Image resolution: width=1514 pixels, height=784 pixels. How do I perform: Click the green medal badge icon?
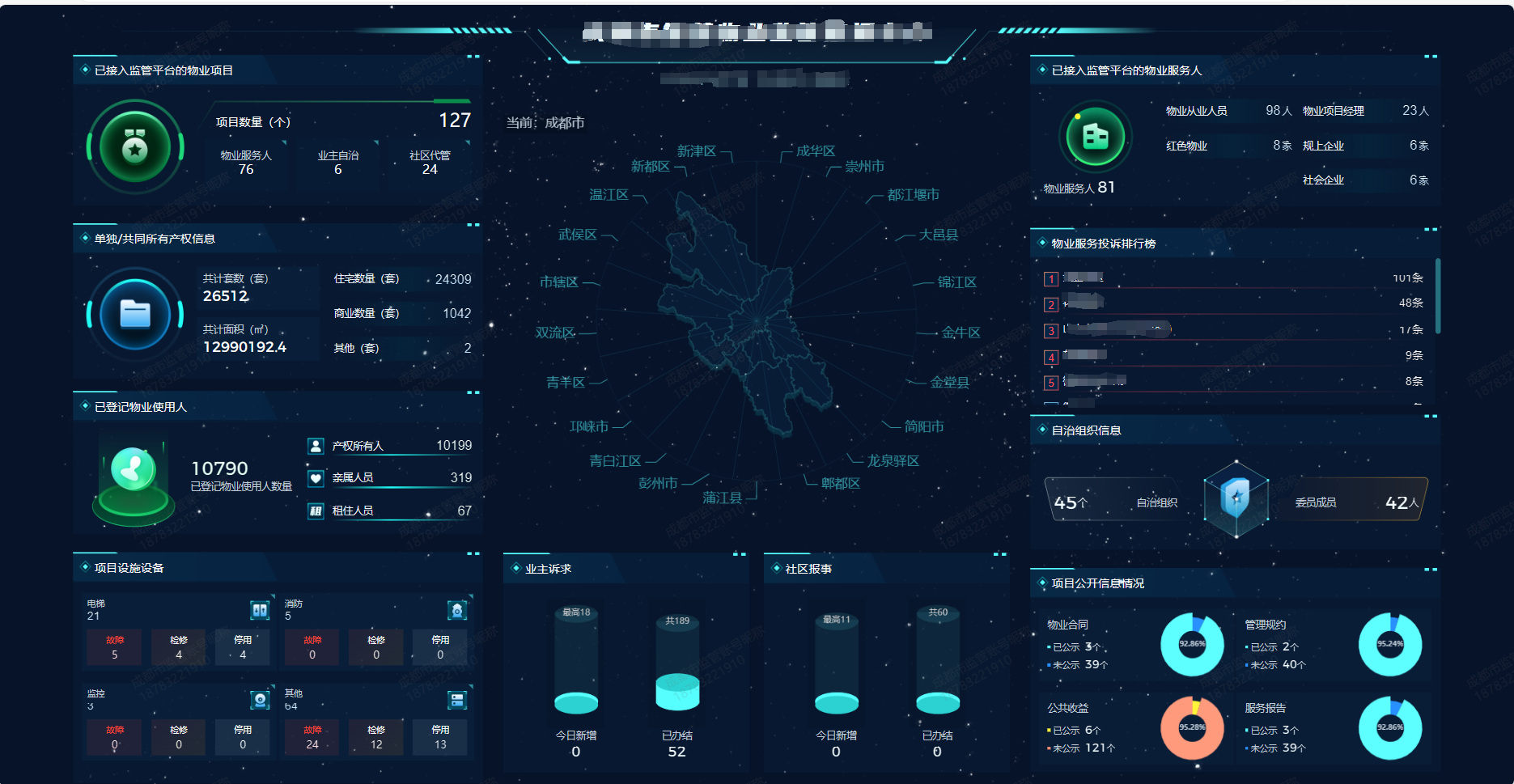pos(135,147)
